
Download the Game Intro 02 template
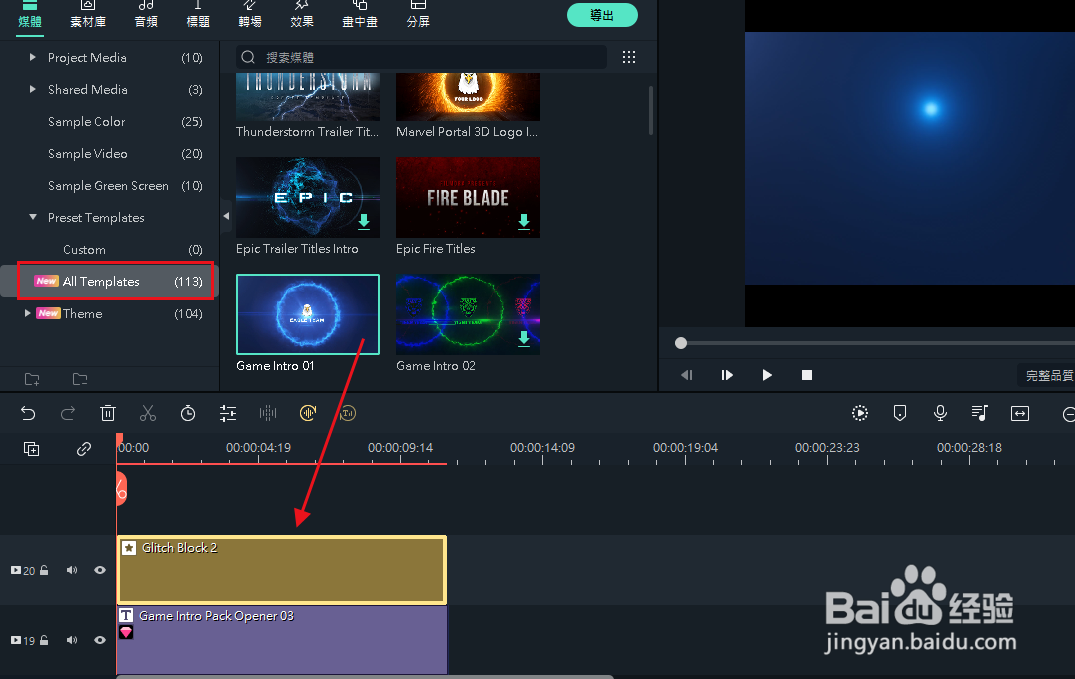[524, 338]
